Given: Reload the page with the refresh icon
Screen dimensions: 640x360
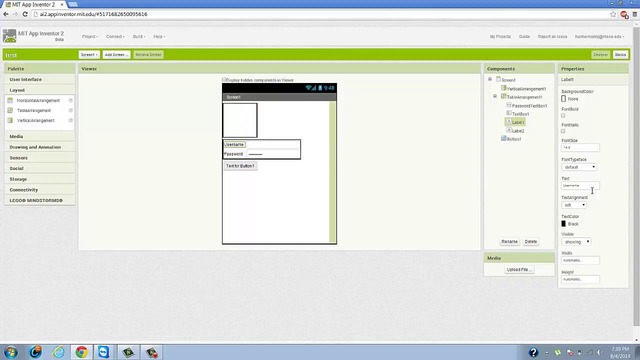Looking at the screenshot, I should tap(25, 14).
